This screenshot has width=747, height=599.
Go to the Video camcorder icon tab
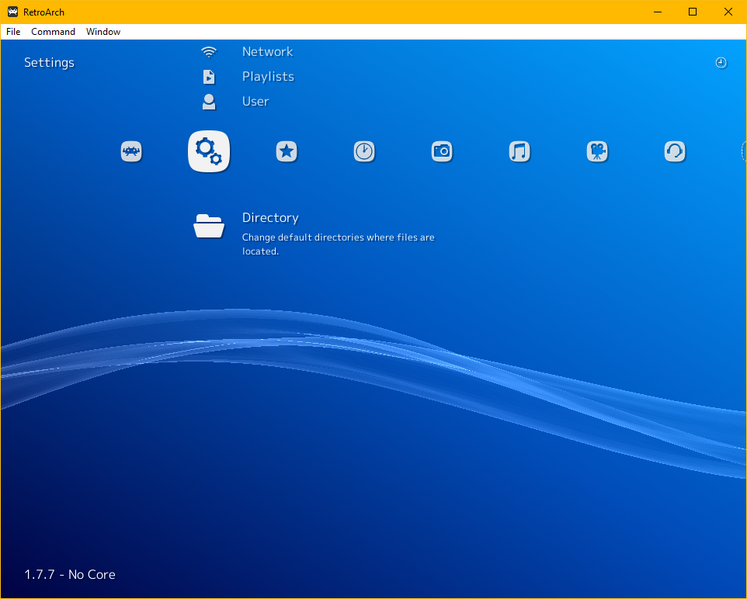click(597, 151)
